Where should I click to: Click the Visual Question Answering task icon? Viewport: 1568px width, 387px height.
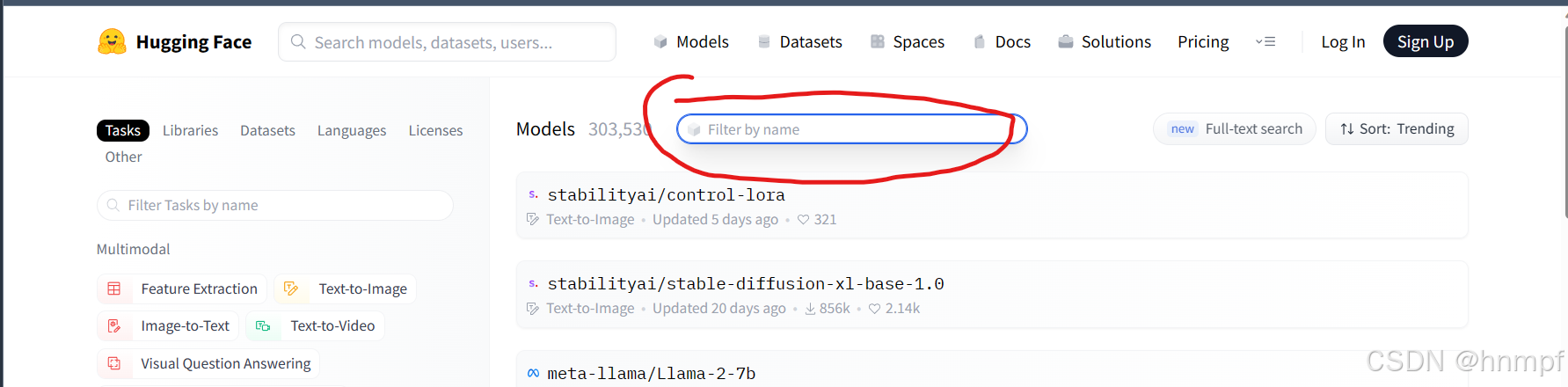[114, 363]
